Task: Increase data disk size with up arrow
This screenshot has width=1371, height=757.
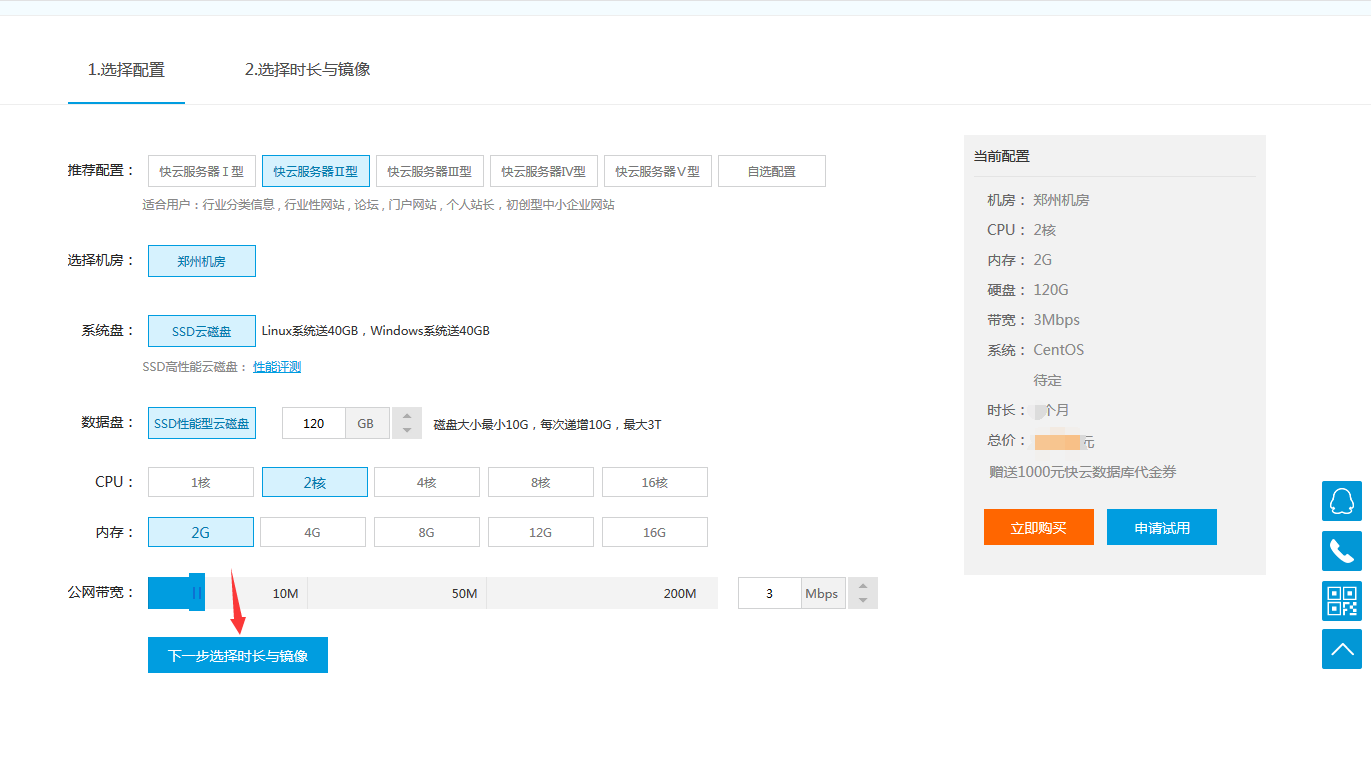Action: (x=406, y=416)
